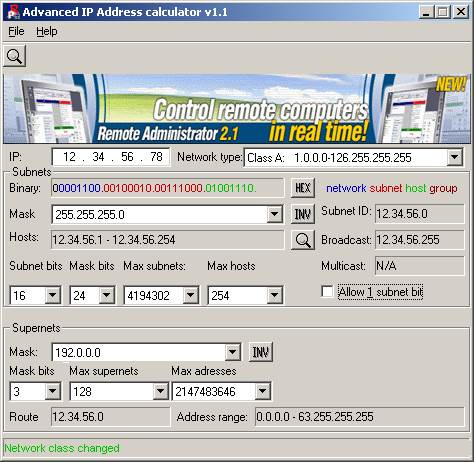Click the green 'host' legend word
Screen dimensions: 474x462
pyautogui.click(x=415, y=188)
